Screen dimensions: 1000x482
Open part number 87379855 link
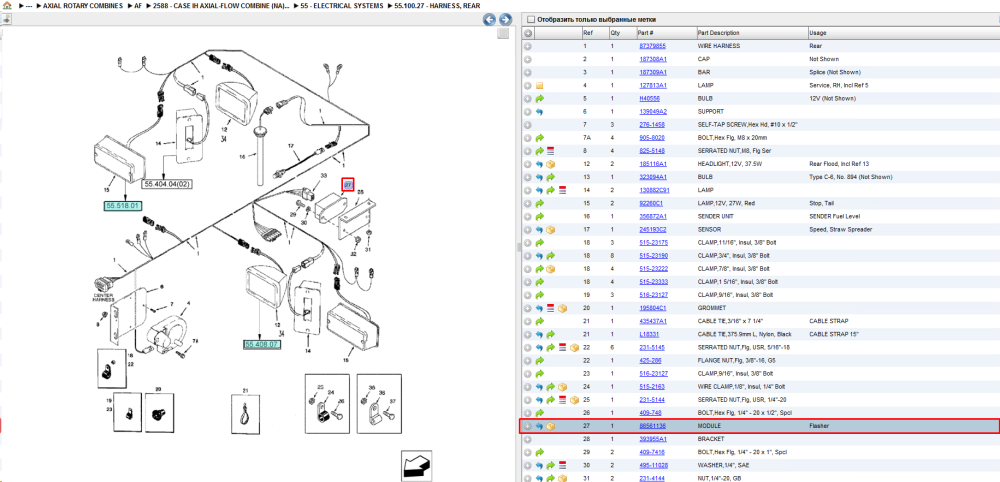652,47
